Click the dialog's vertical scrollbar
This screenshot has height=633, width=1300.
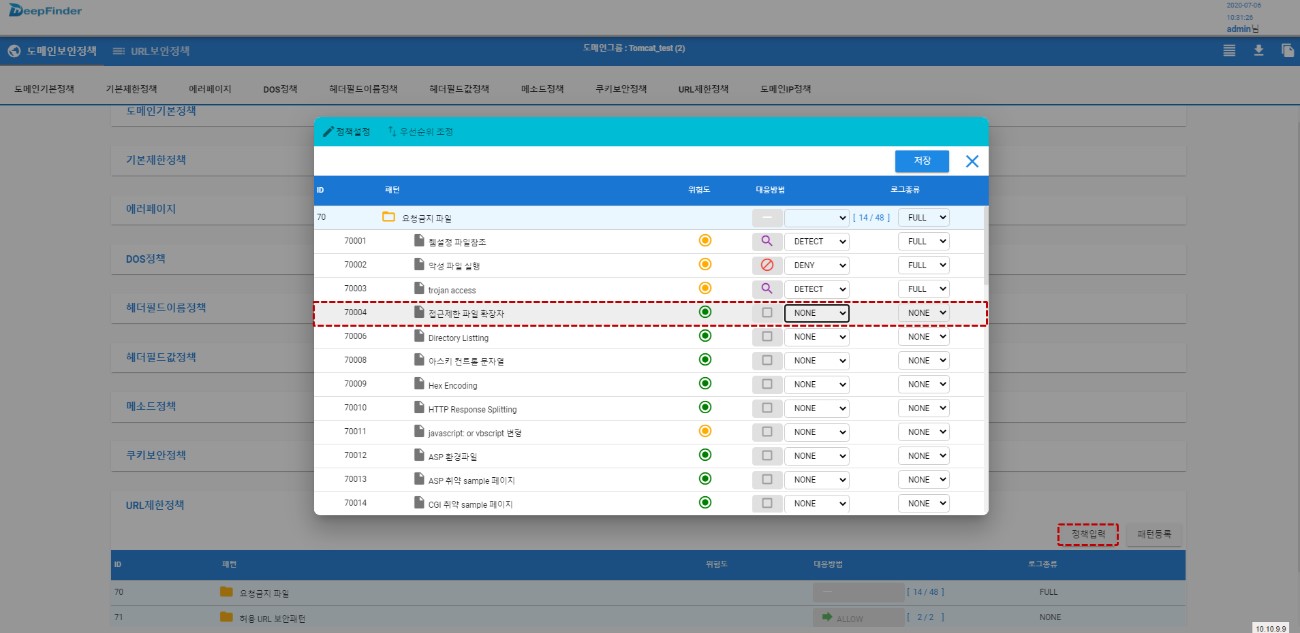coord(985,245)
